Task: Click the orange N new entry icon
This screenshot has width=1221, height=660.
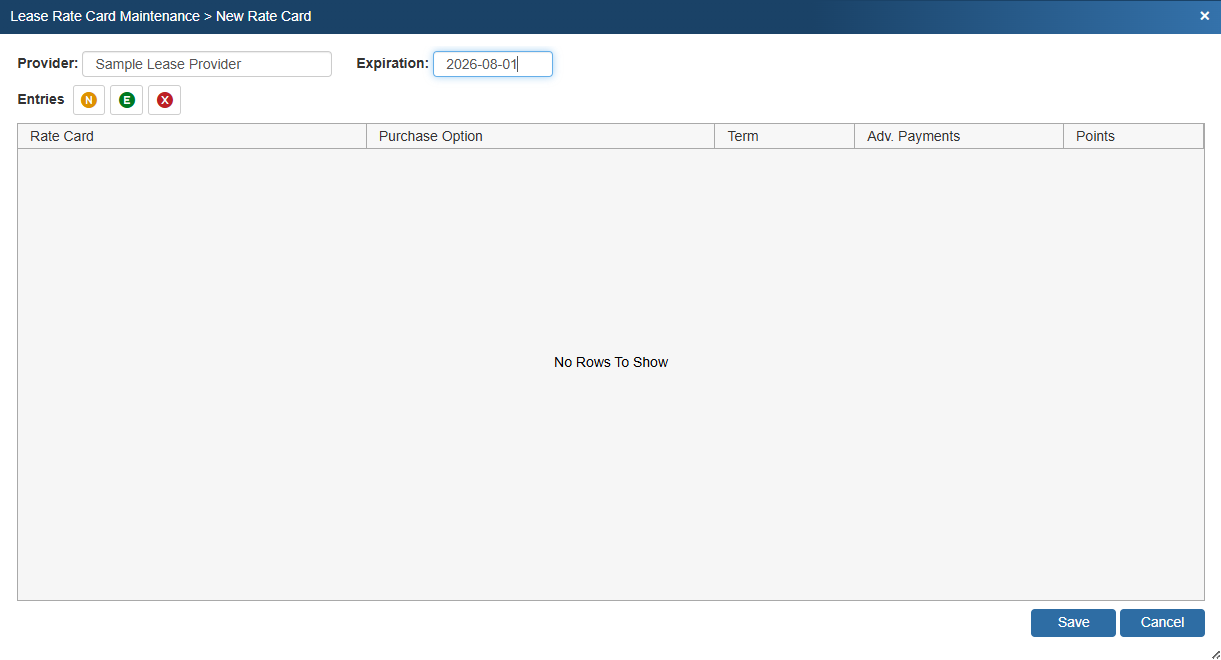Action: click(89, 100)
